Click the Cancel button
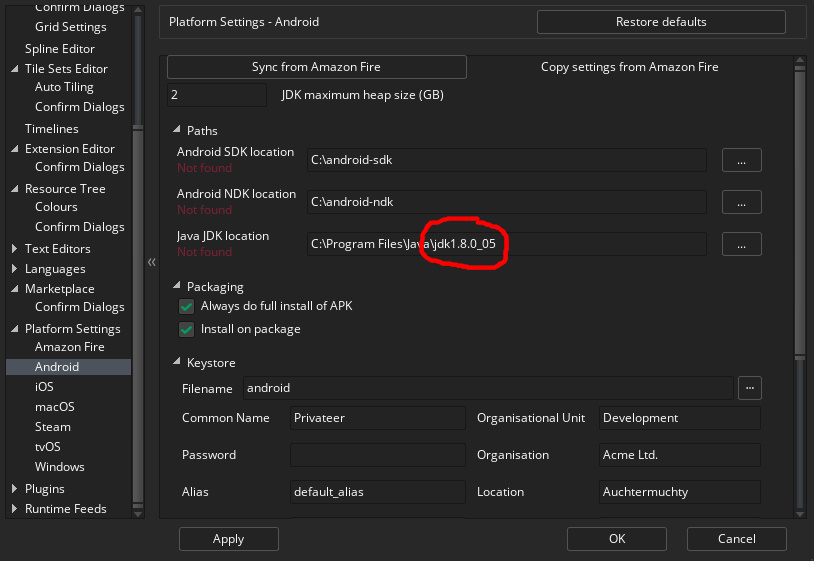The width and height of the screenshot is (814, 561). pyautogui.click(x=737, y=539)
